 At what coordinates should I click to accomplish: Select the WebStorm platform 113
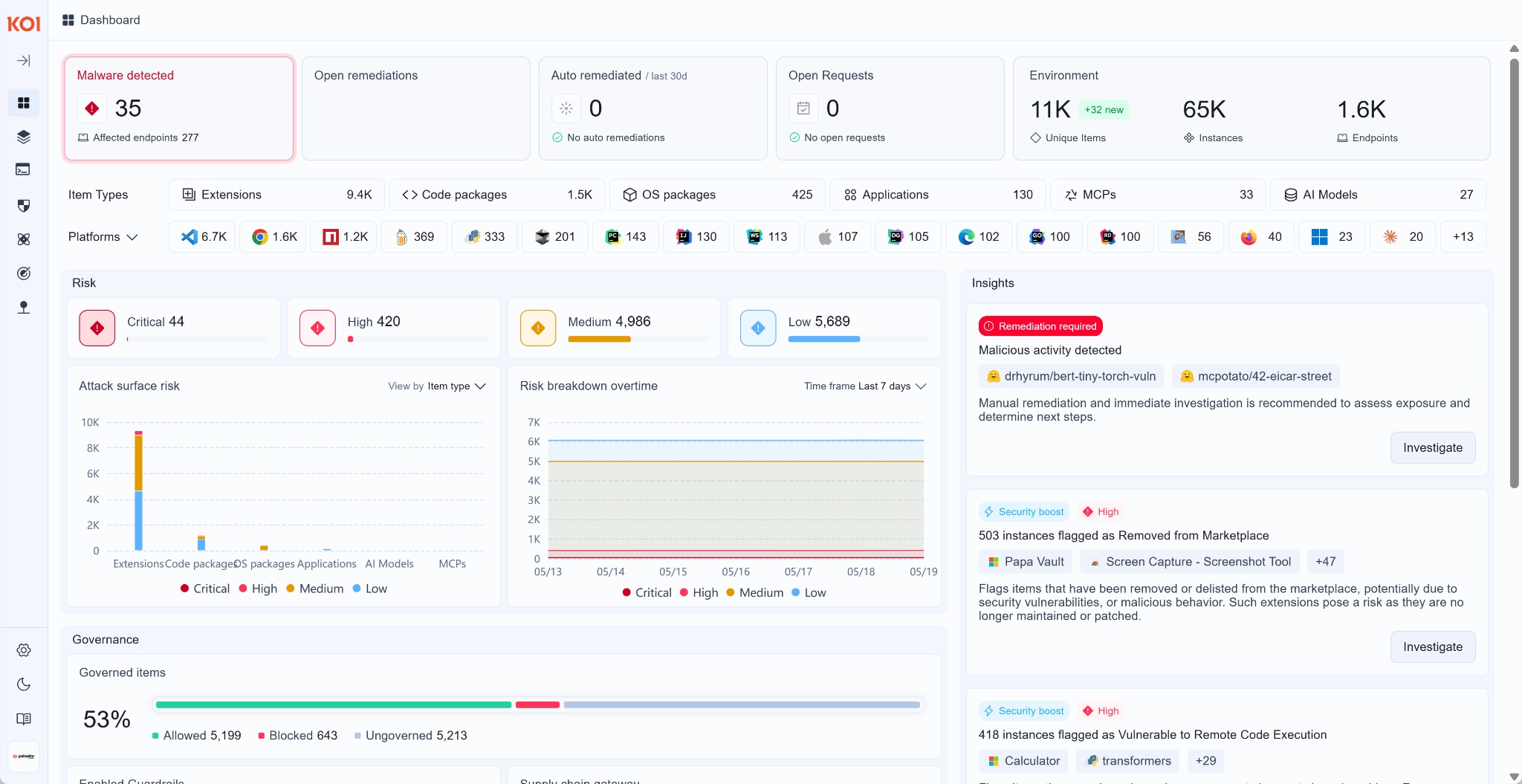point(768,237)
